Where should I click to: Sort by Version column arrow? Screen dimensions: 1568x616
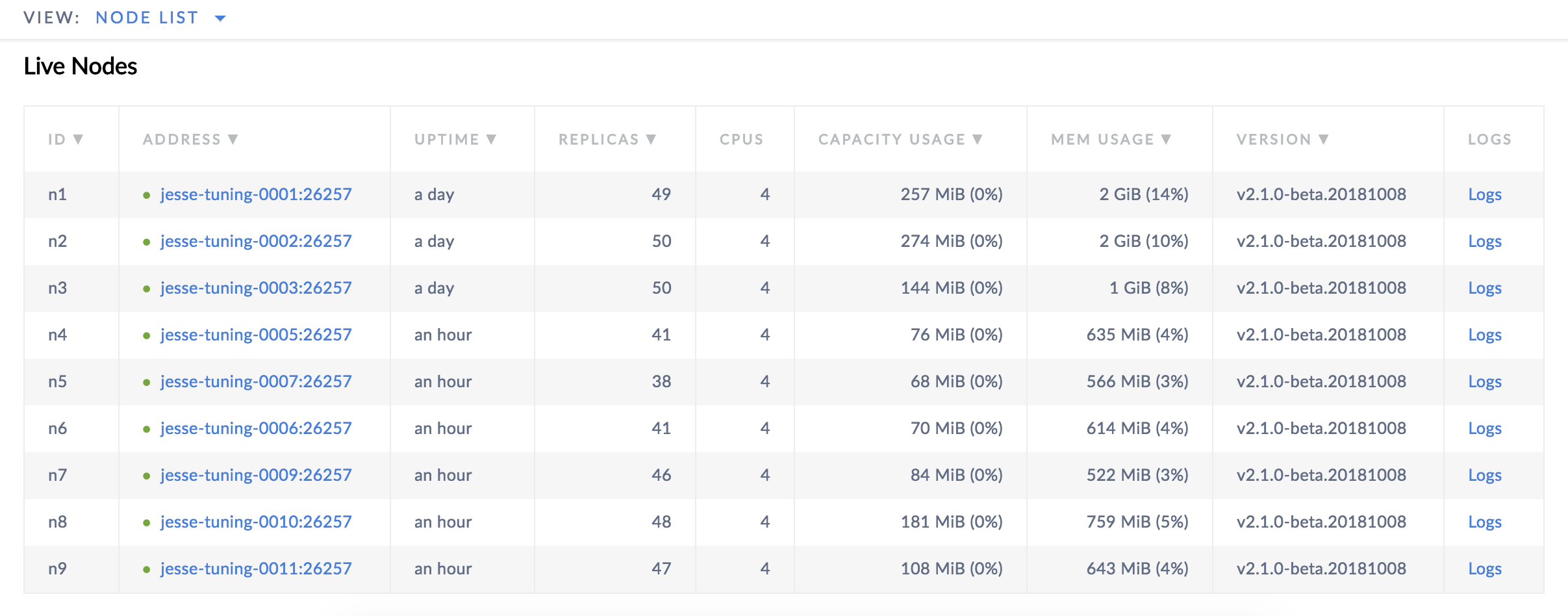(1323, 139)
